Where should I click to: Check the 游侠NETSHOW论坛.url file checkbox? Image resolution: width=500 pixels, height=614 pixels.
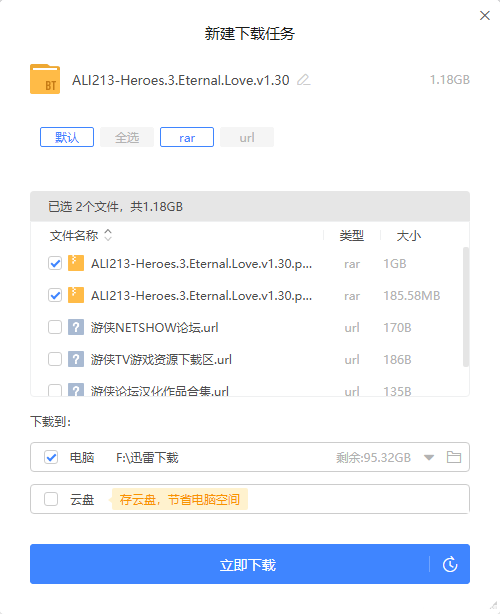[55, 327]
